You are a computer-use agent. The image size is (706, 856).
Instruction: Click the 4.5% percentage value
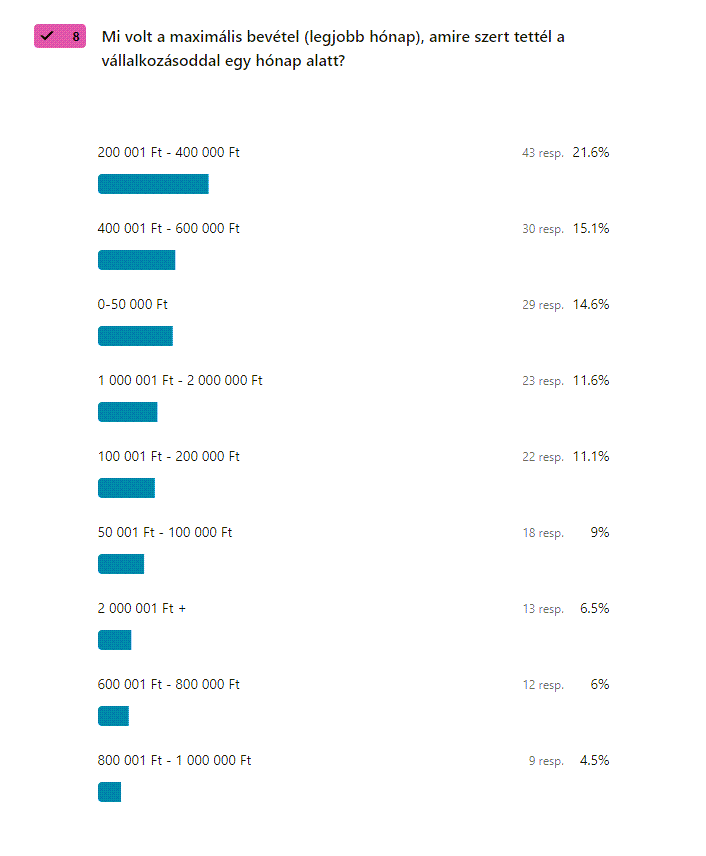point(595,760)
